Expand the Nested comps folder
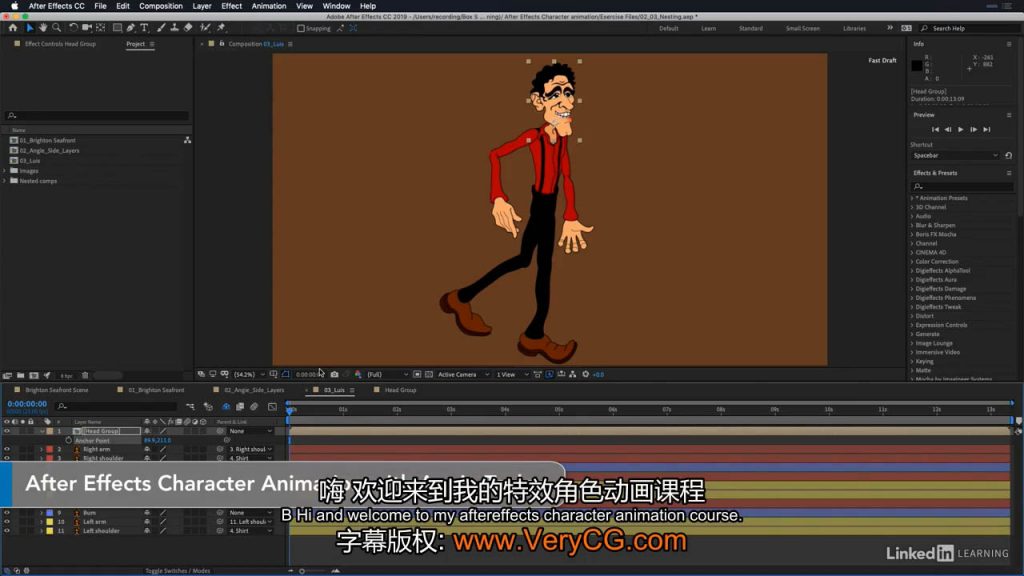The height and width of the screenshot is (576, 1024). click(5, 181)
